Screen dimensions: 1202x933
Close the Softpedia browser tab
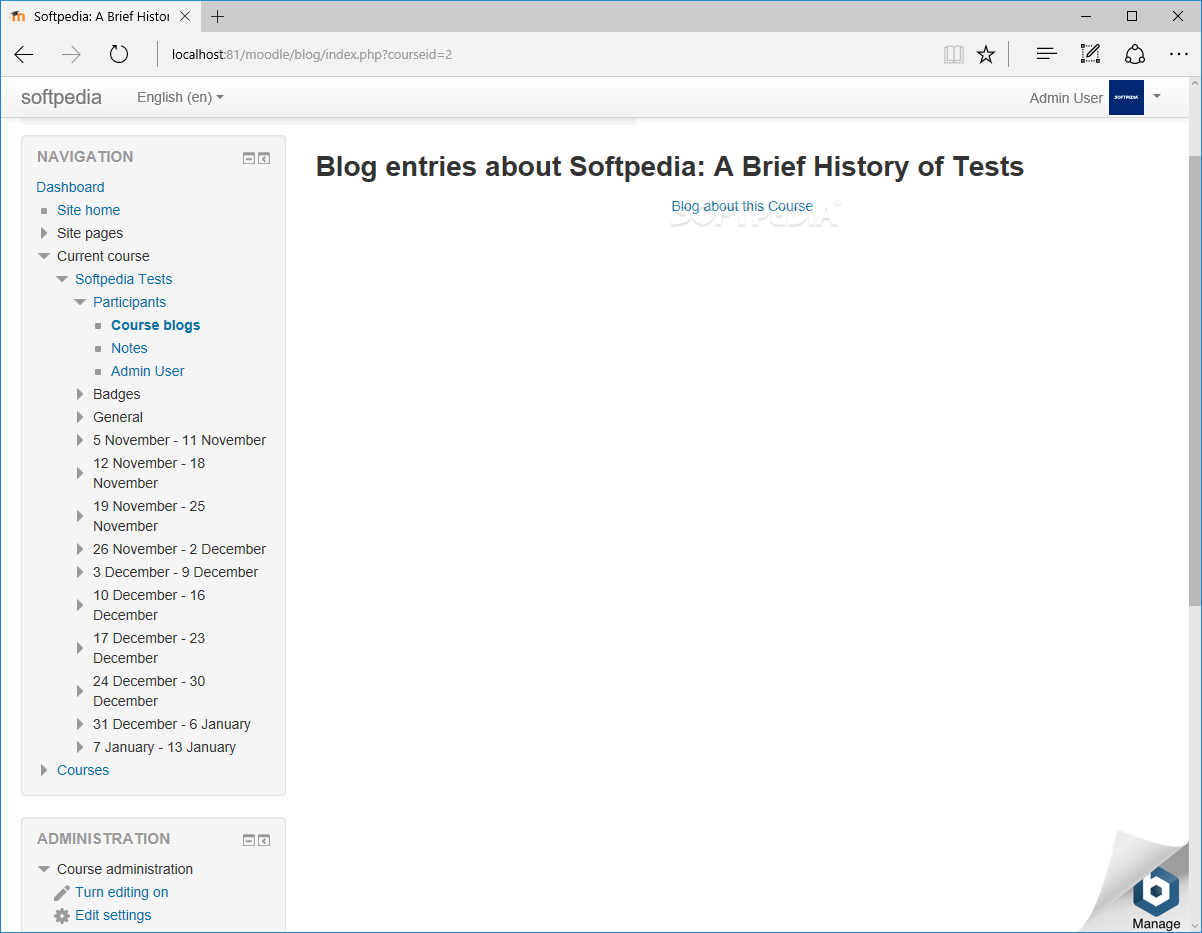click(x=185, y=16)
